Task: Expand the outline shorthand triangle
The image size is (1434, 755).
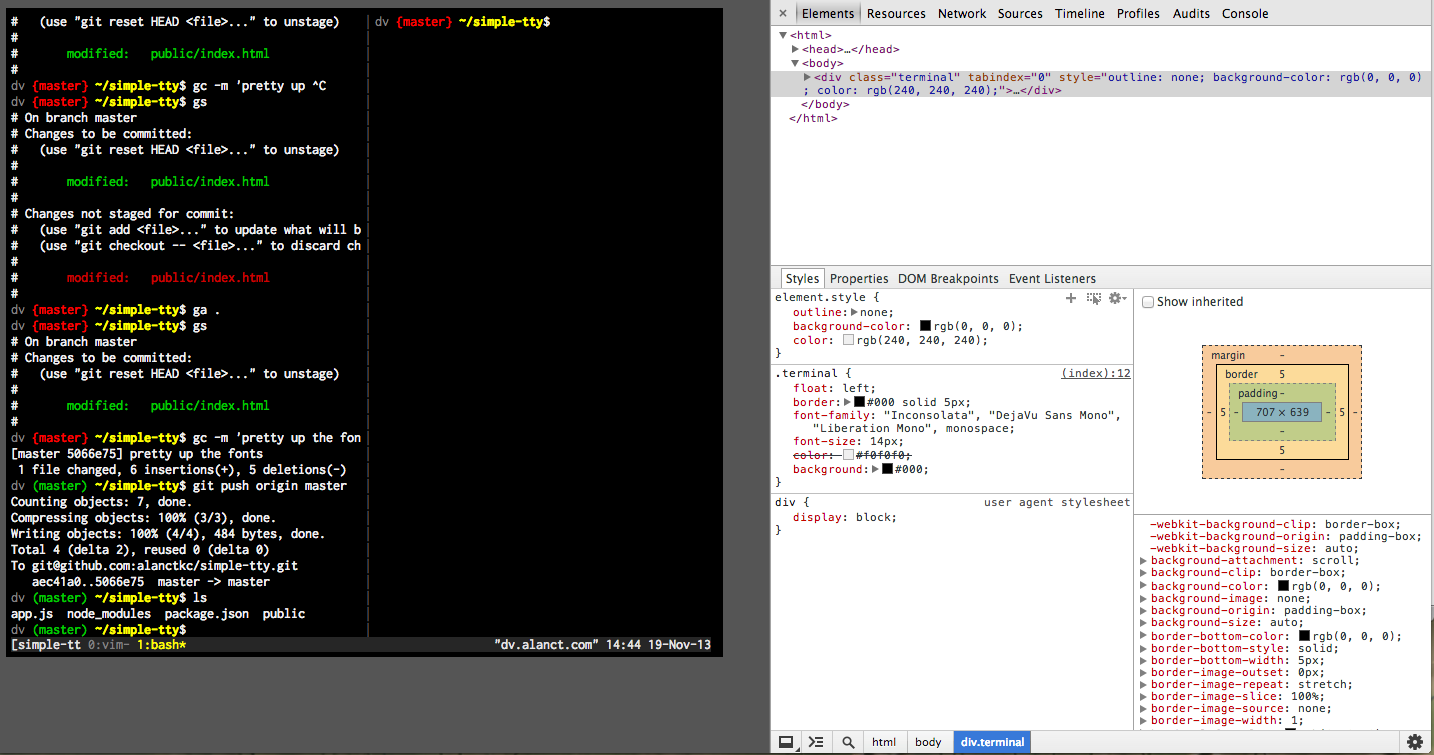Action: pos(854,312)
